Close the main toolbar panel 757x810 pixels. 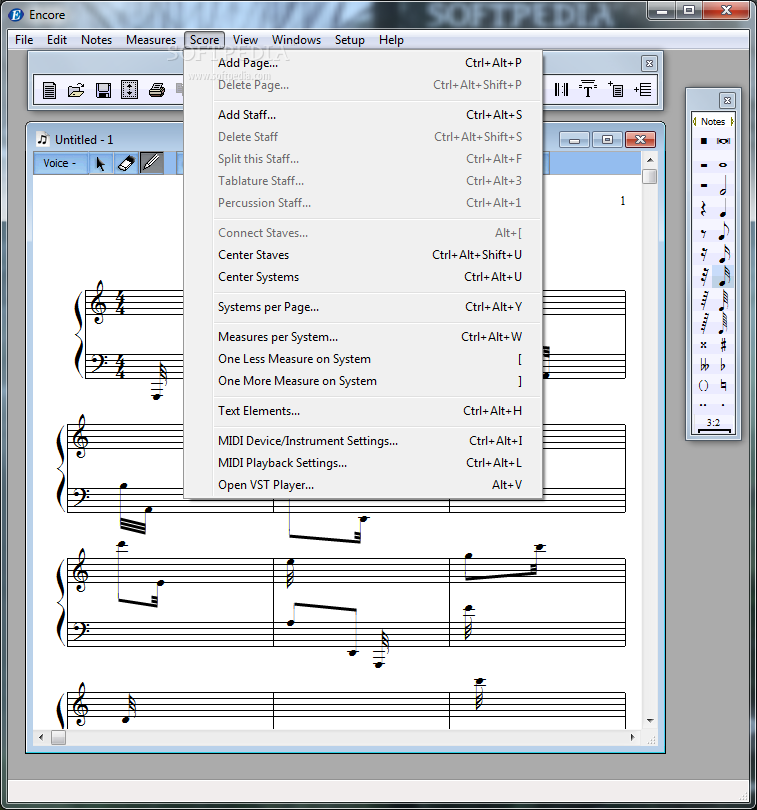[649, 64]
